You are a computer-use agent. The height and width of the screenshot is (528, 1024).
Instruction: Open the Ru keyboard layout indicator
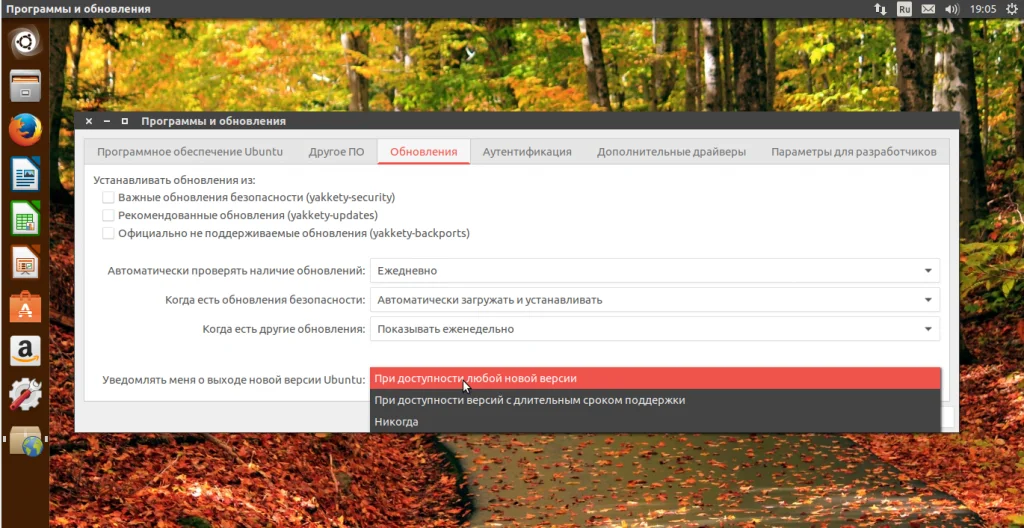(904, 9)
